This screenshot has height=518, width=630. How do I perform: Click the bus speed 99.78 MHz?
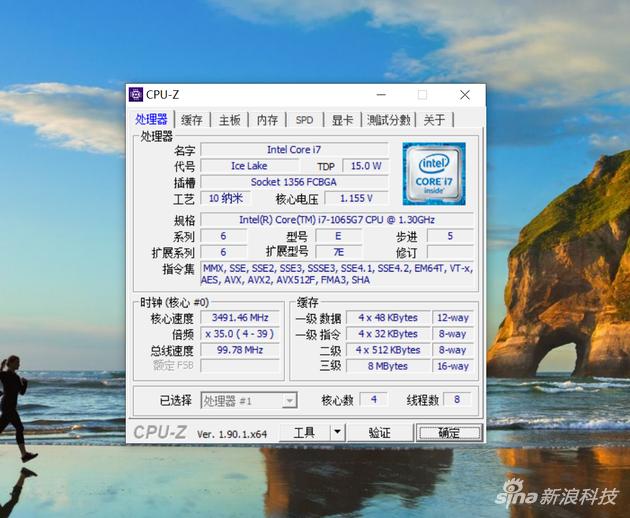pos(240,350)
